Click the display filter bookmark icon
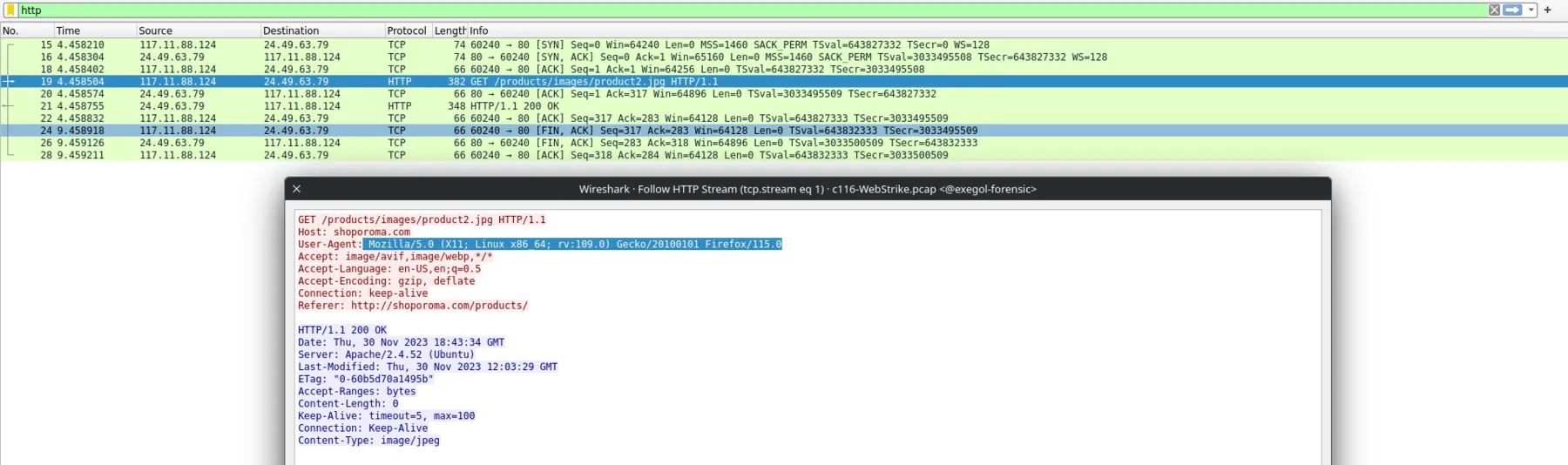Image resolution: width=1568 pixels, height=465 pixels. 10,10
